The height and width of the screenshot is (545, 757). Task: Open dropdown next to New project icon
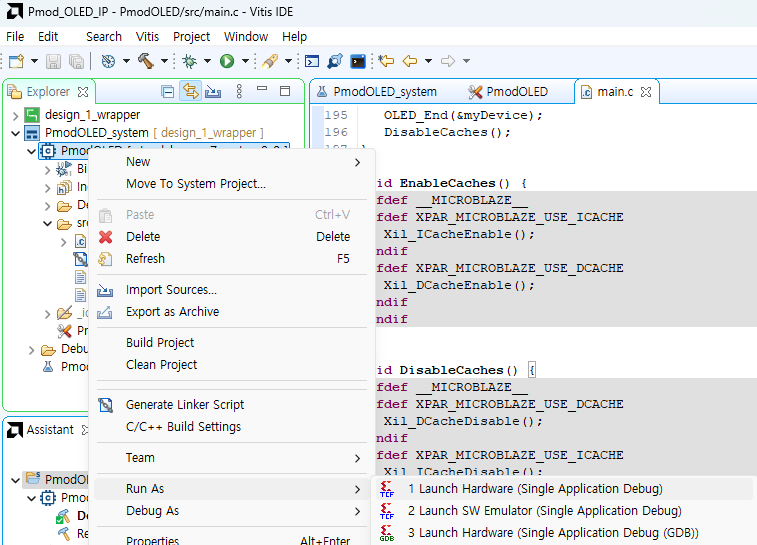coord(34,61)
